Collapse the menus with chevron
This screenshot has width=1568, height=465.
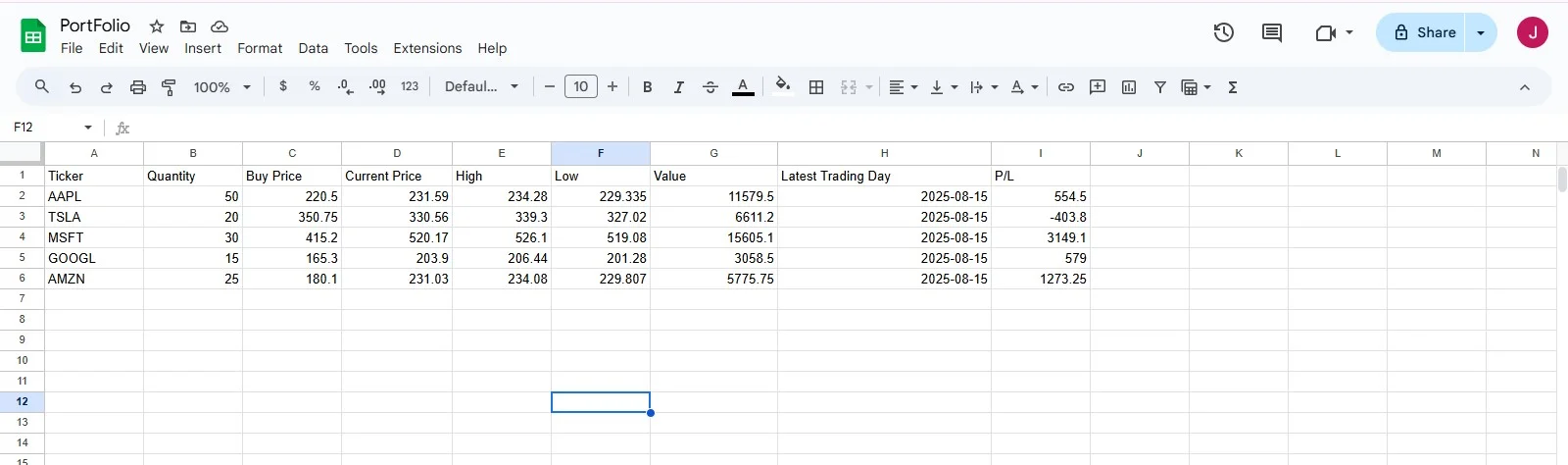click(x=1525, y=87)
